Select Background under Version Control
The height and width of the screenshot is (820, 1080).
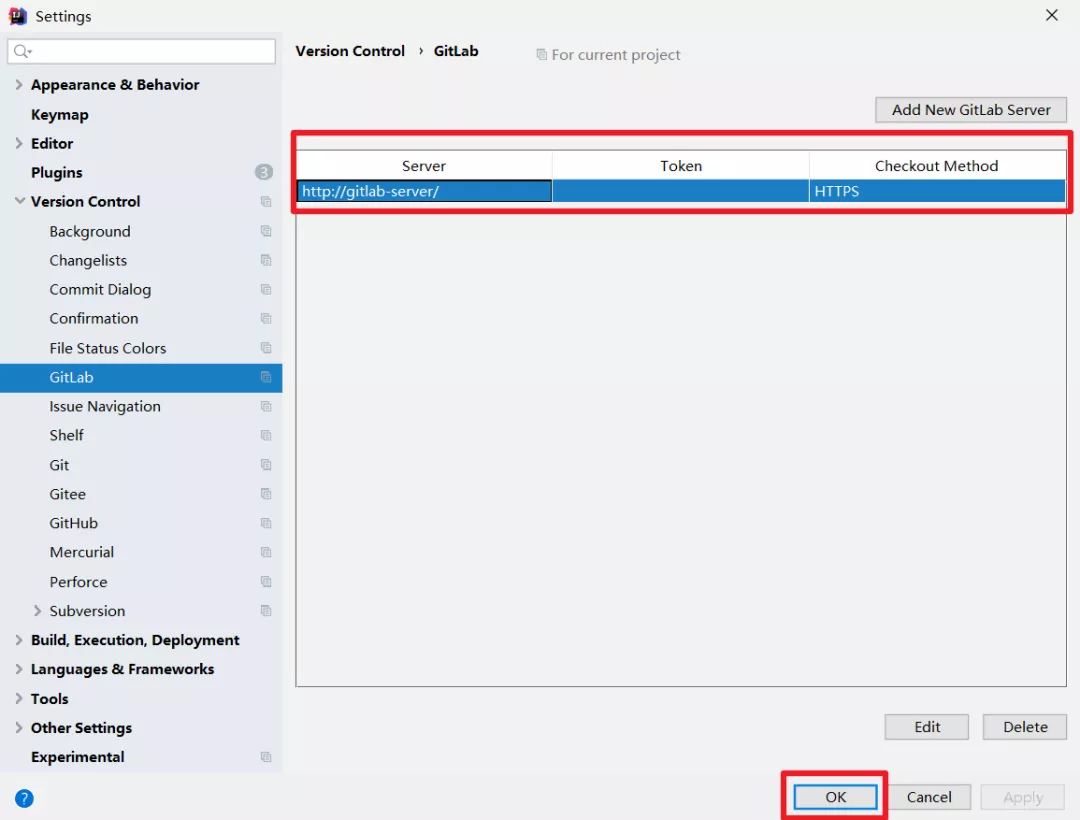pyautogui.click(x=90, y=231)
